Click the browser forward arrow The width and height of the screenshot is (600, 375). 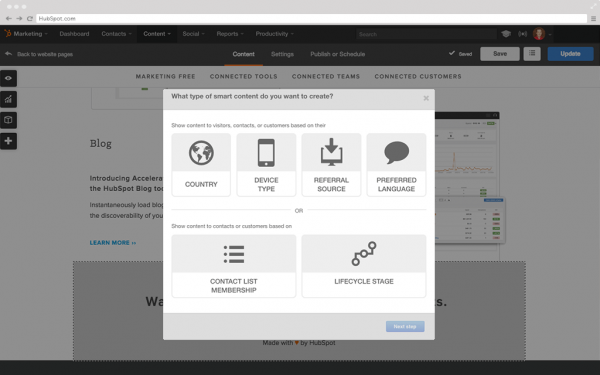tap(19, 18)
